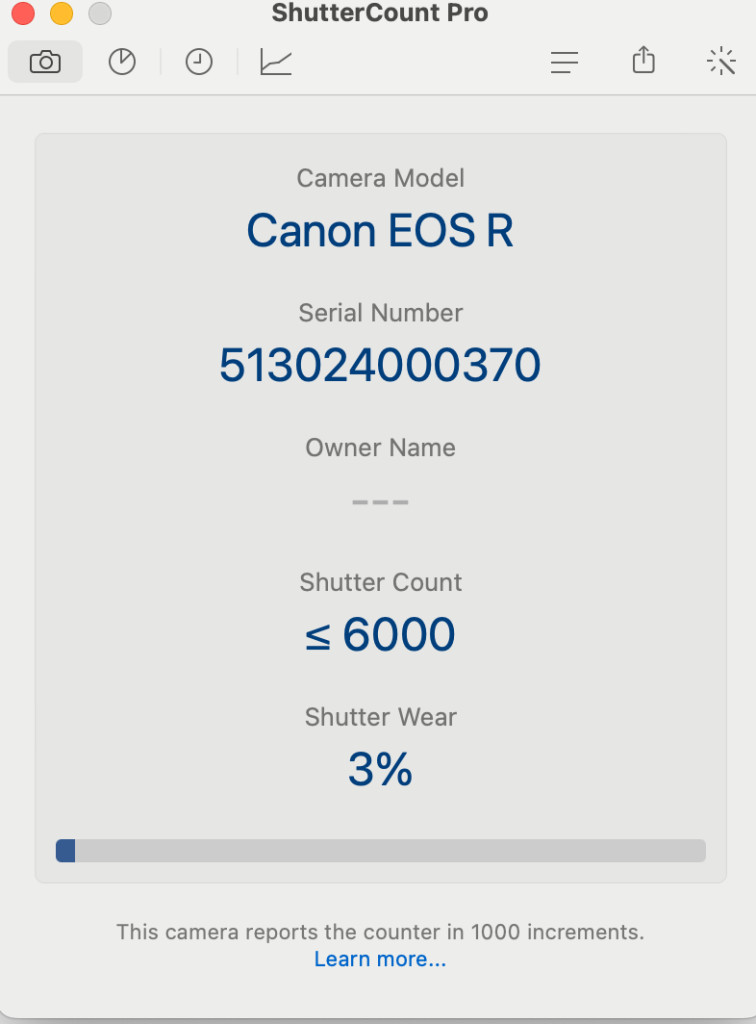Click the sparkle wand icon in toolbar
Screen dimensions: 756x1024
[721, 61]
